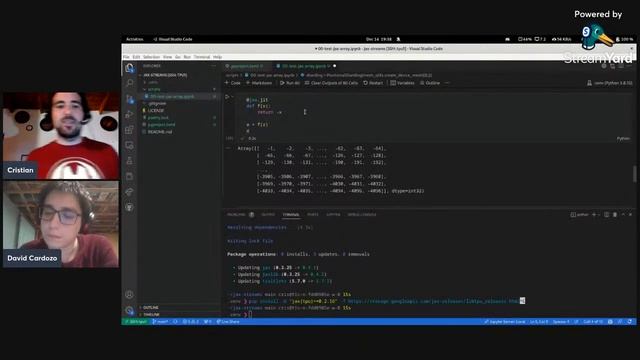Open the View menu

pos(167,57)
